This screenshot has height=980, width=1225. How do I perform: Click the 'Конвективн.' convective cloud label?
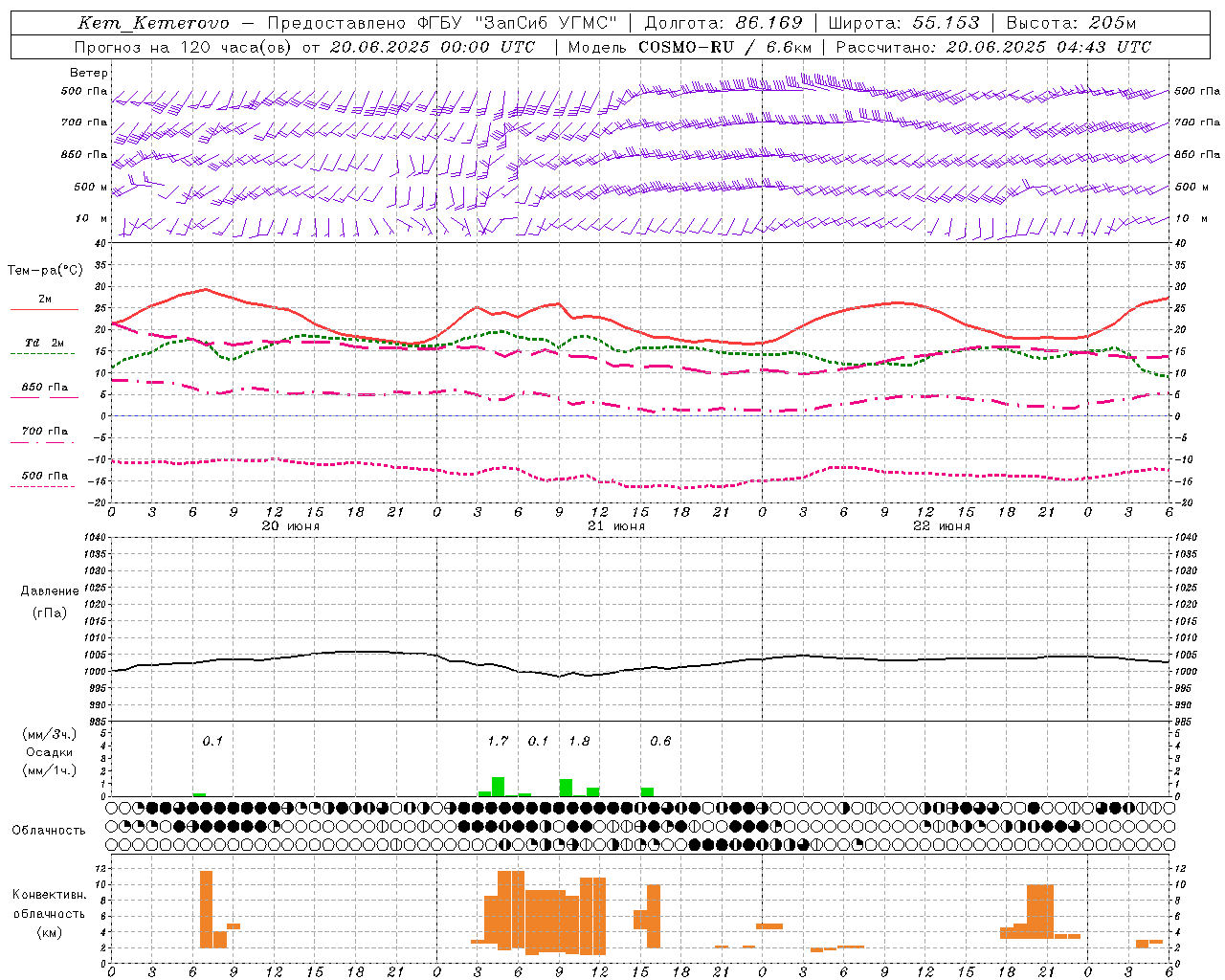point(50,895)
